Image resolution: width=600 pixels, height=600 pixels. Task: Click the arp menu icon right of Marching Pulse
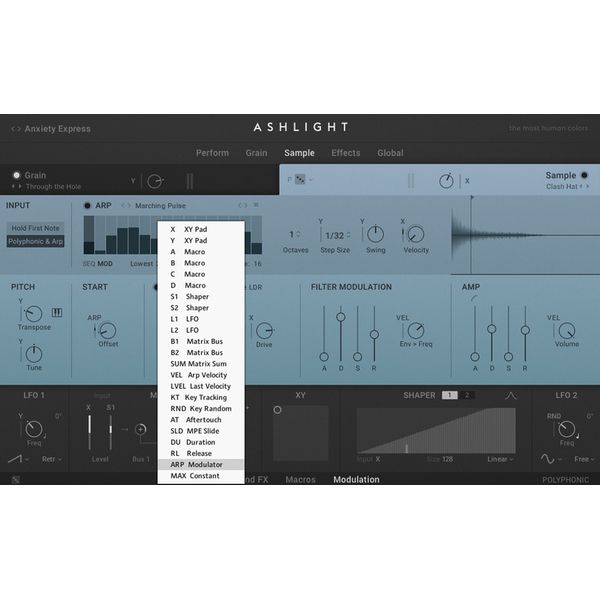coord(256,205)
